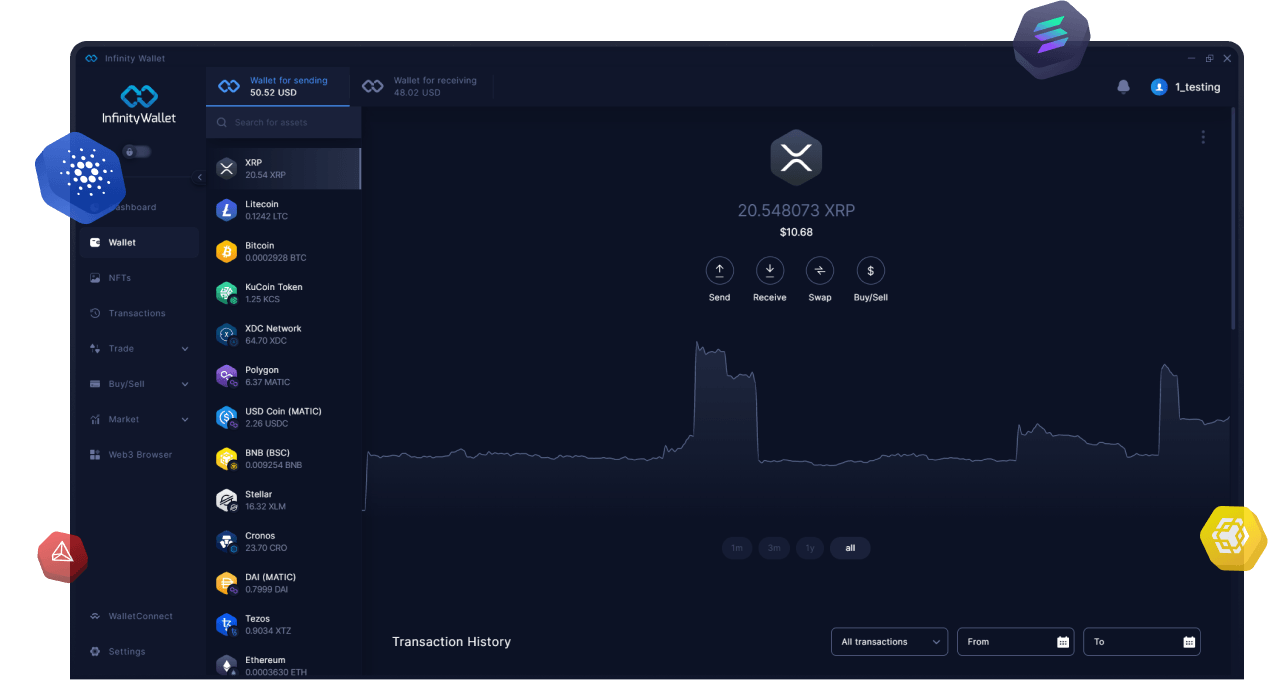This screenshot has width=1268, height=680.
Task: Click the Receive download icon
Action: pyautogui.click(x=769, y=270)
